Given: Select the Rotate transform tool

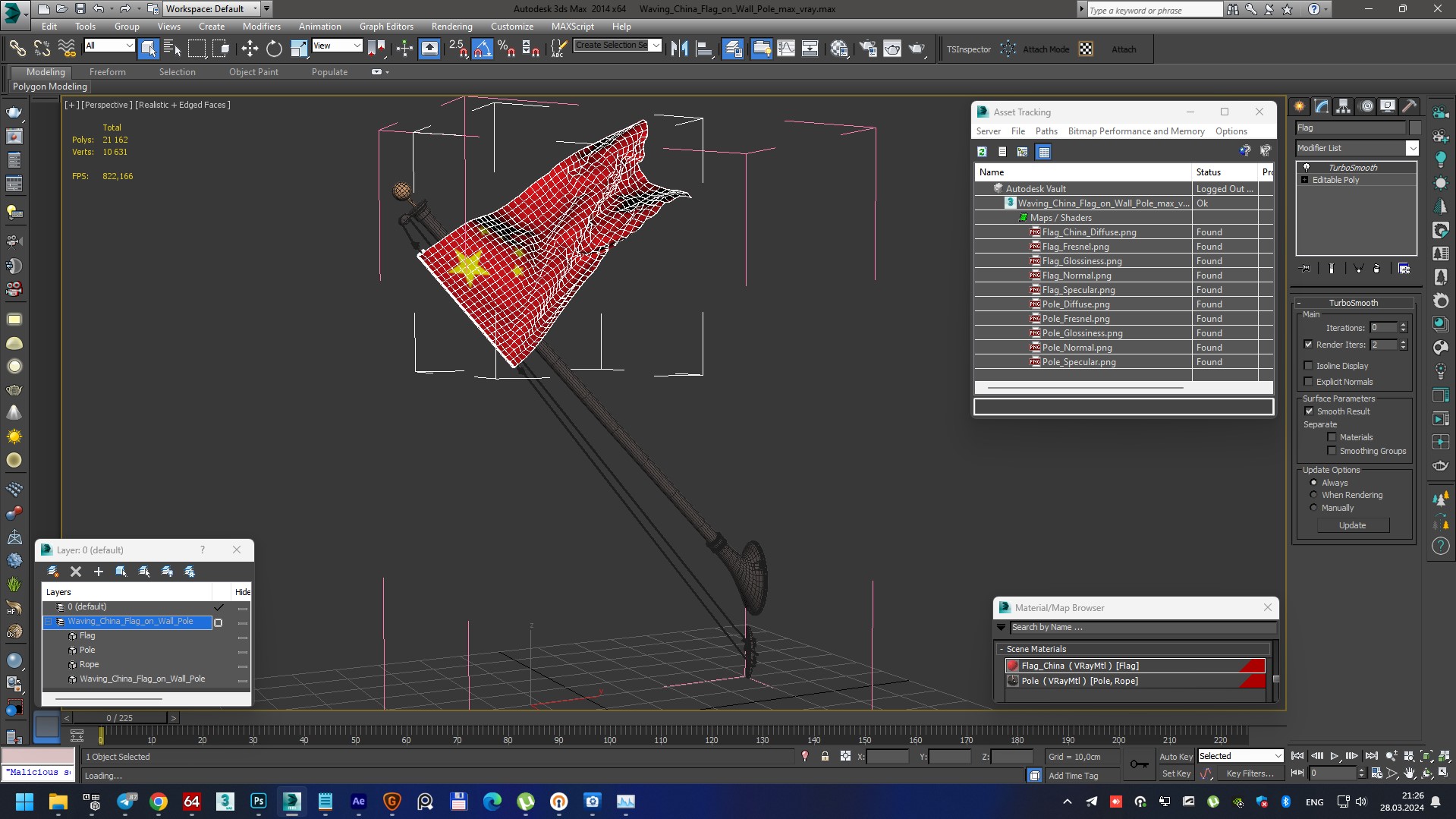Looking at the screenshot, I should click(274, 49).
